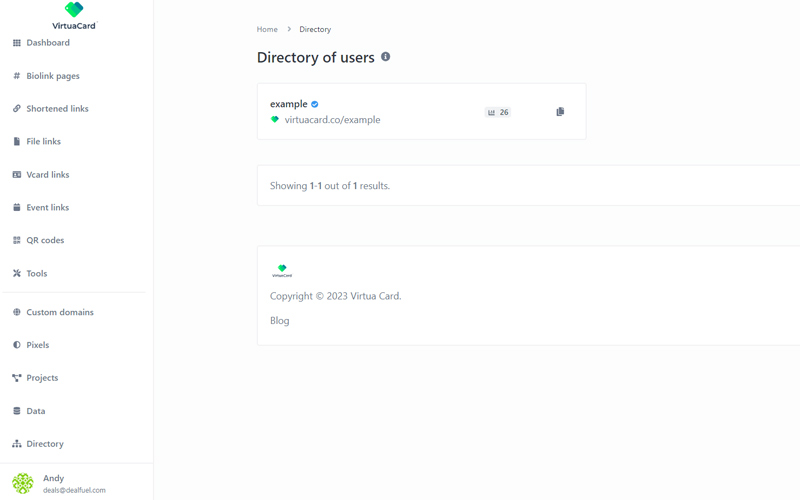Go to Biolink pages

(52, 76)
